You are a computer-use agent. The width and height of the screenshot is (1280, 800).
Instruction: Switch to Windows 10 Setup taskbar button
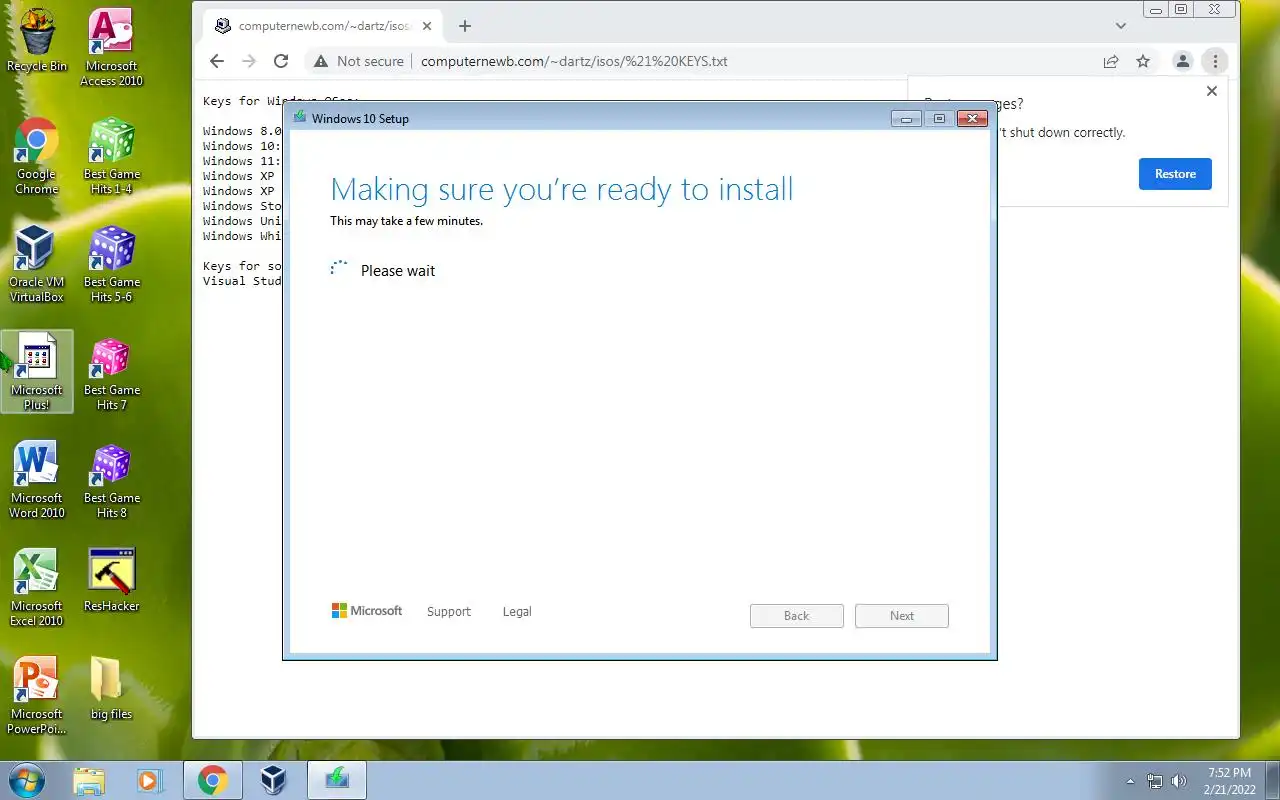(337, 780)
